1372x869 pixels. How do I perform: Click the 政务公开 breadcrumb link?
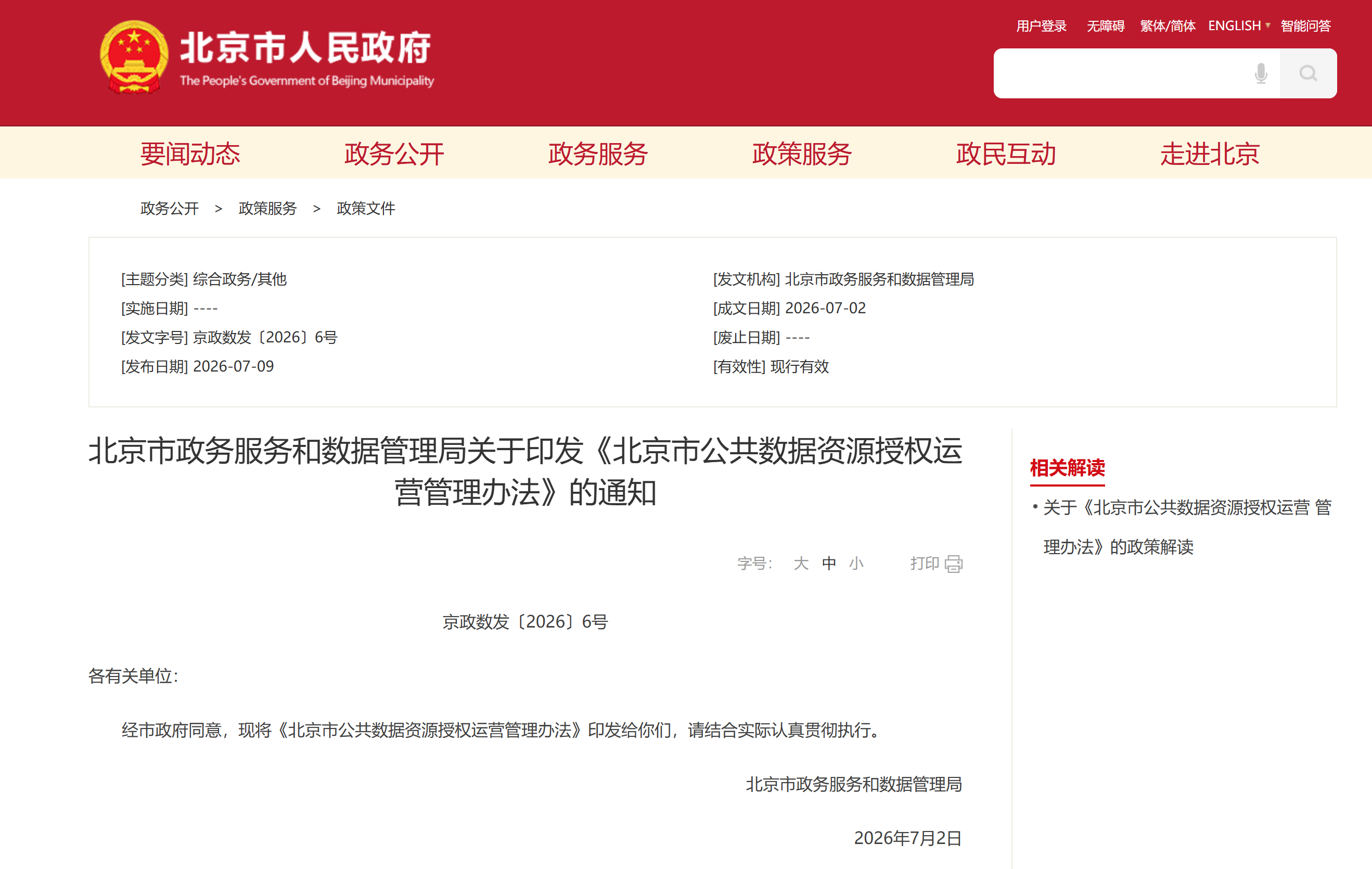[x=169, y=209]
